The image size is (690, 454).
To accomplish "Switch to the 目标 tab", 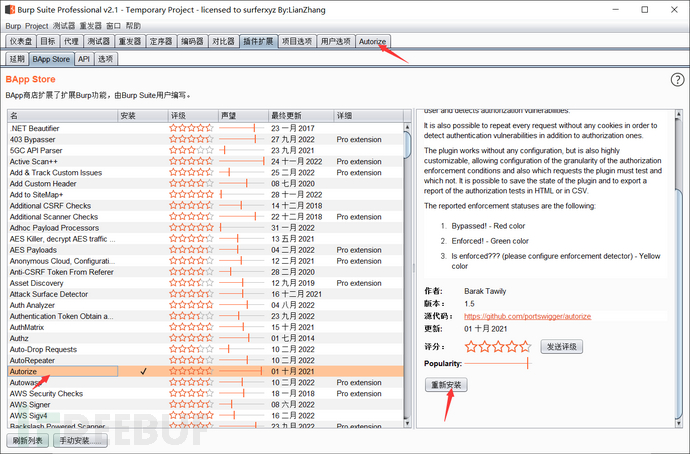I will (x=48, y=41).
